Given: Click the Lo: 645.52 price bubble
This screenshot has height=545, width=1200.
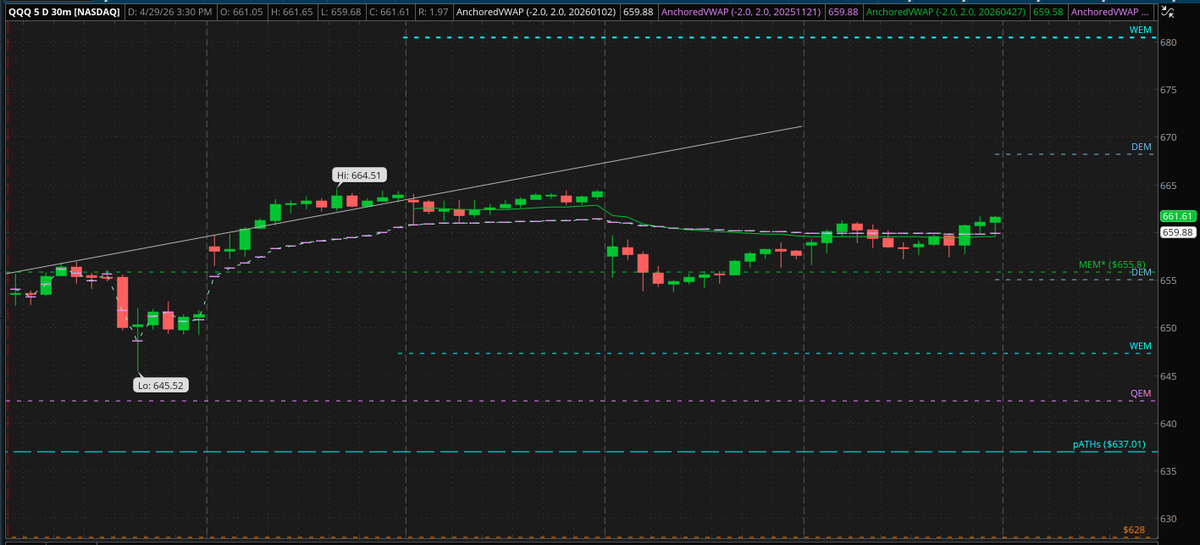Looking at the screenshot, I should 161,384.
